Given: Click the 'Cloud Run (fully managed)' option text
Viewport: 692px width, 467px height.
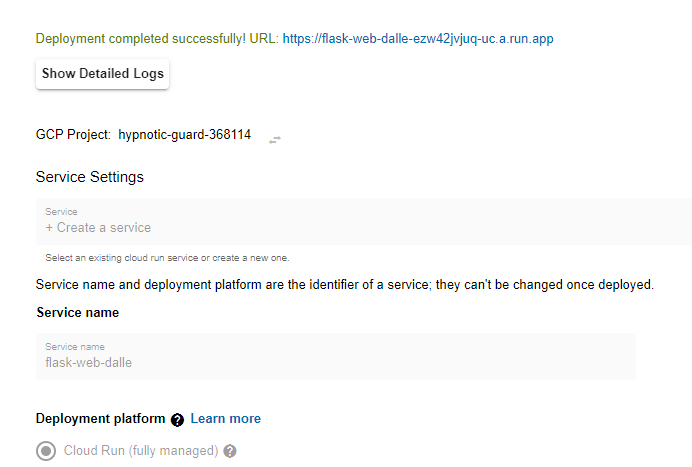Looking at the screenshot, I should (141, 451).
